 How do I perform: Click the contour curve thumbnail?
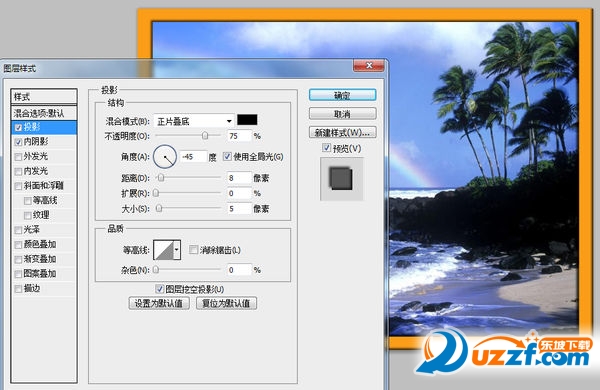coord(163,250)
